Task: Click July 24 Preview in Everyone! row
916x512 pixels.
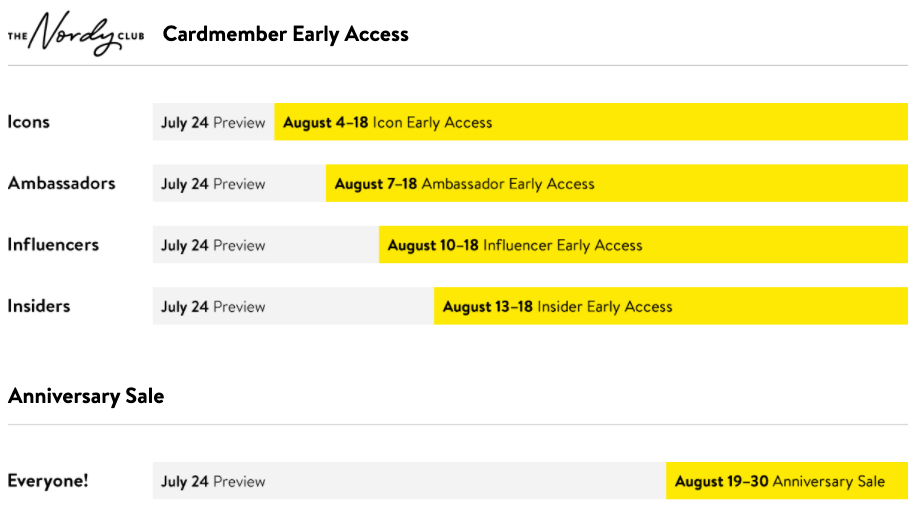Action: click(x=213, y=481)
